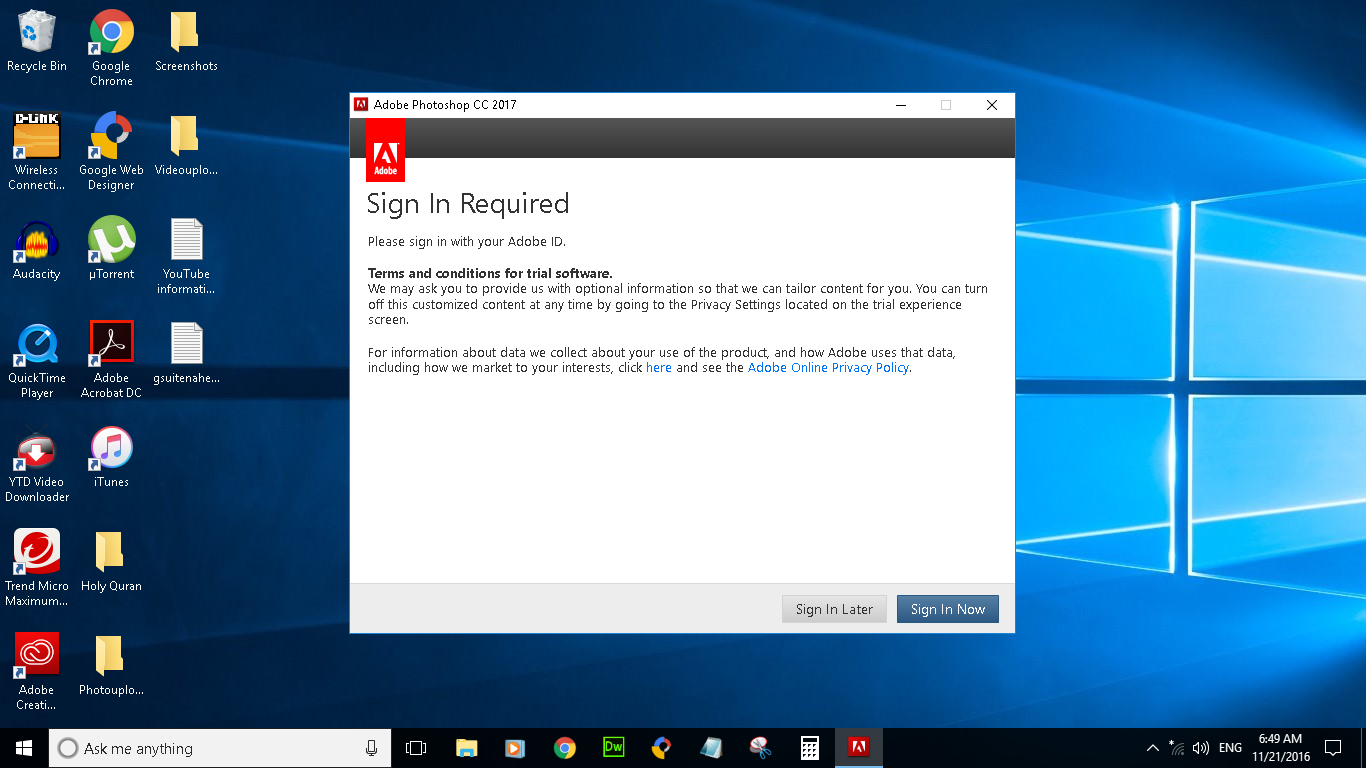Select the Screenshots folder on the desktop
The height and width of the screenshot is (768, 1366).
(x=186, y=41)
